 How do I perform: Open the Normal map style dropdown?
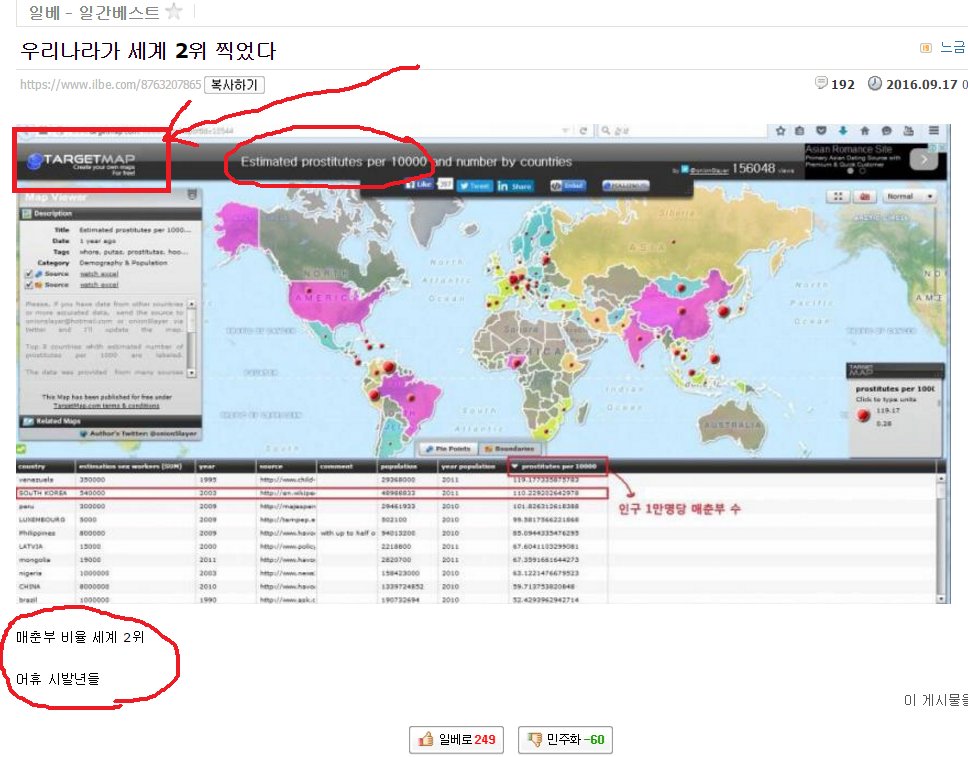pos(909,196)
